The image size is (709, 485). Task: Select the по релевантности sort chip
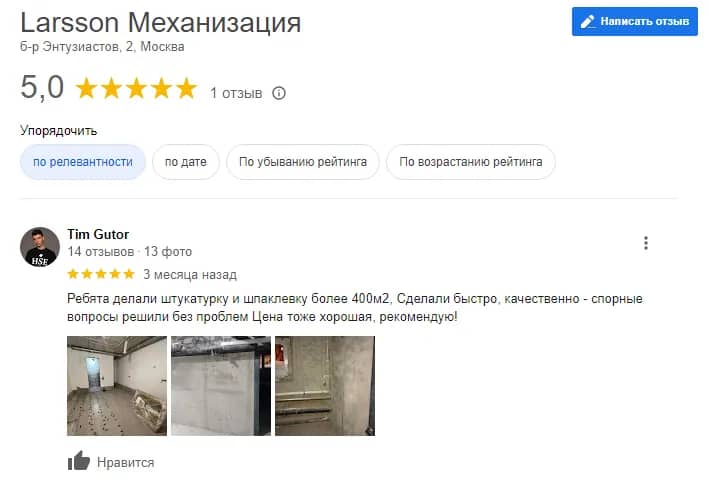coord(83,162)
